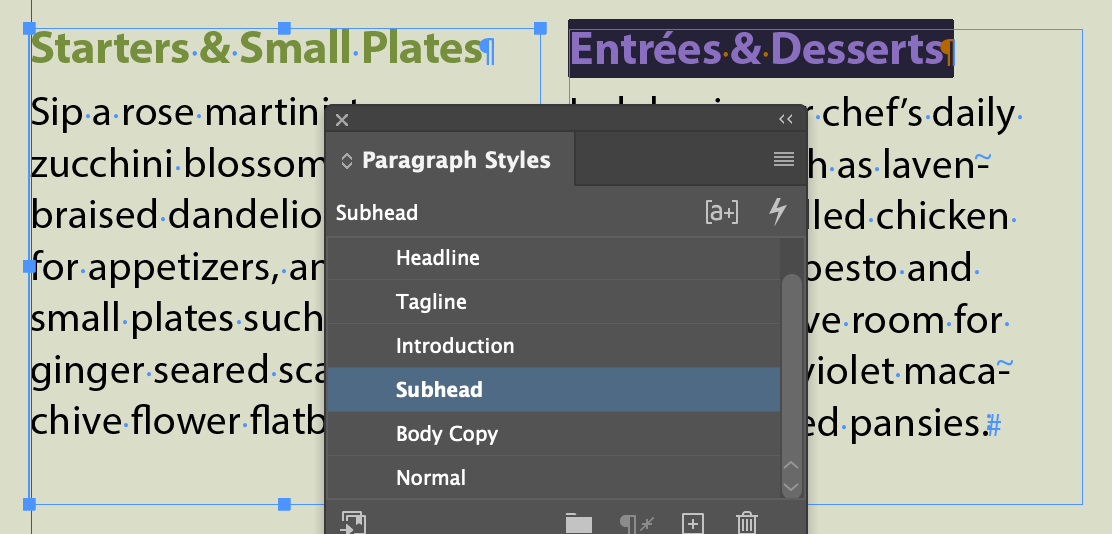Screen dimensions: 1112x534
Task: Select the Normal paragraph style
Action: pos(553,478)
